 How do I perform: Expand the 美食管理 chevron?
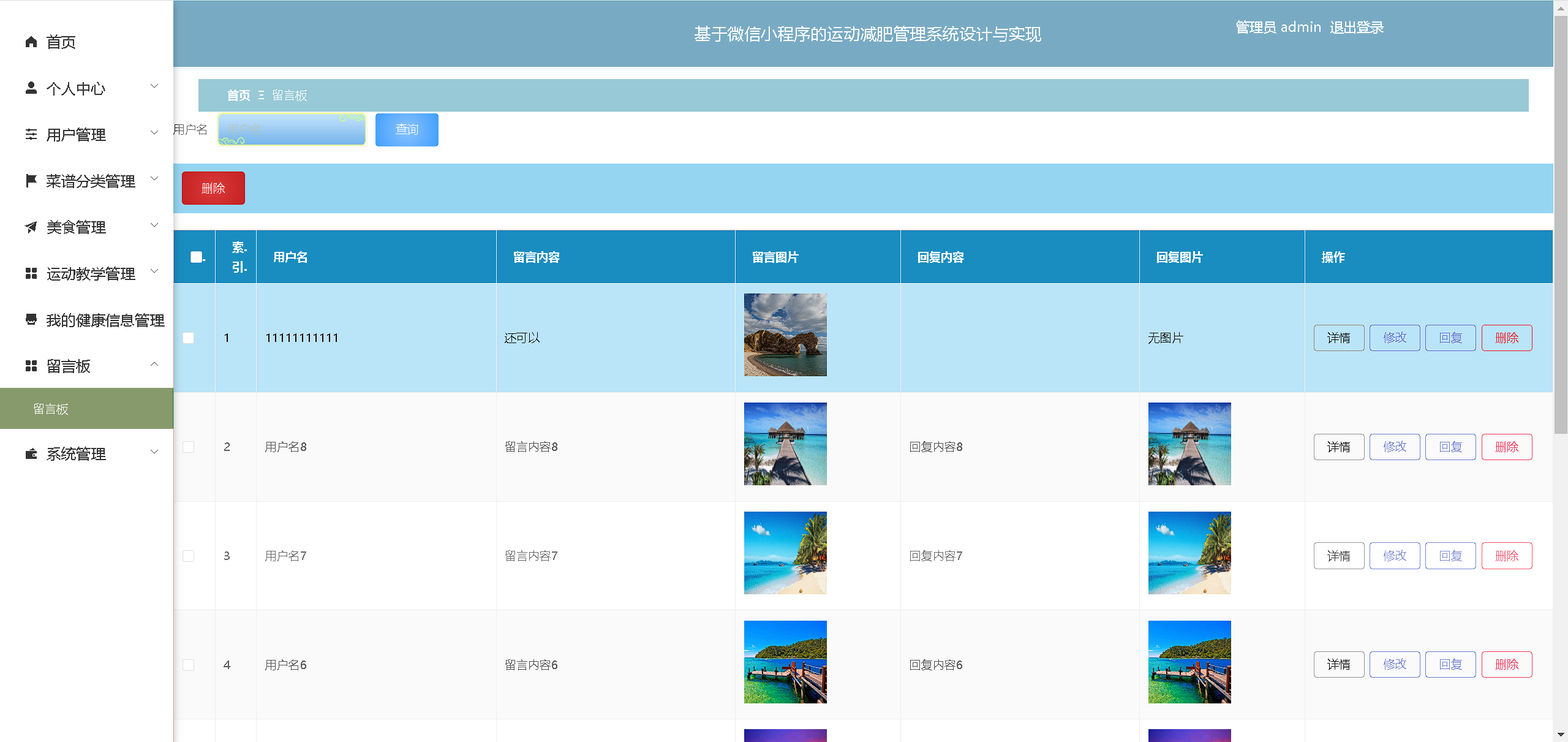[154, 225]
